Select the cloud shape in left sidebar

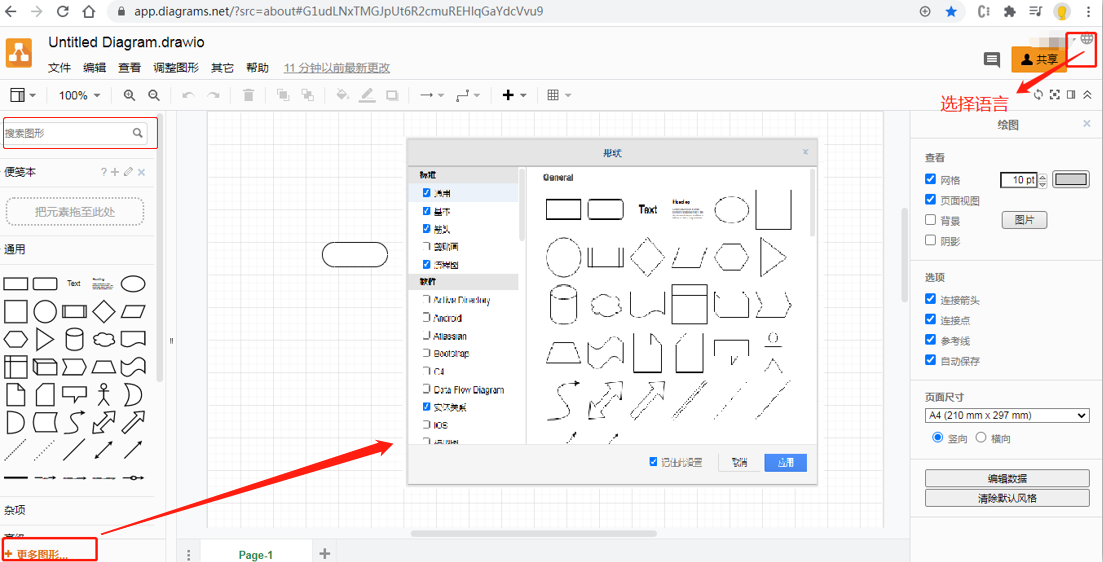coord(103,339)
